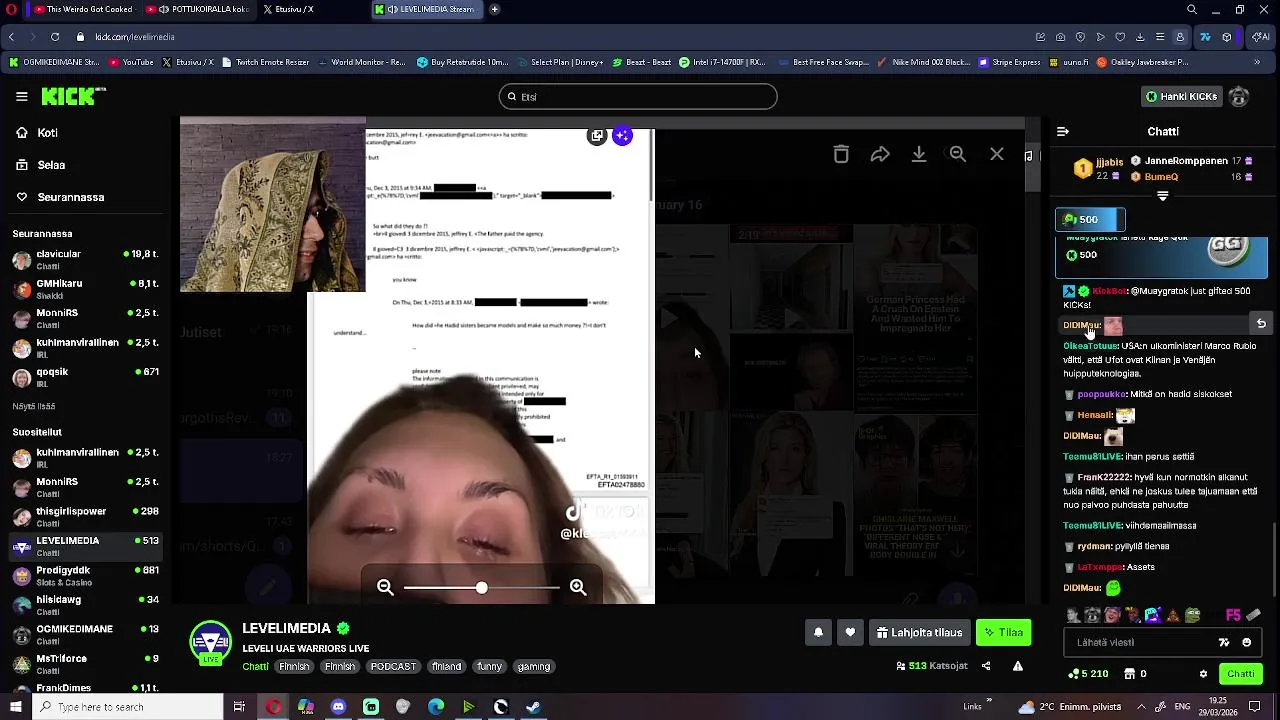Screen dimensions: 1280x720
Task: Switch to This Weirdo Got Cooked tab
Action: point(83,9)
